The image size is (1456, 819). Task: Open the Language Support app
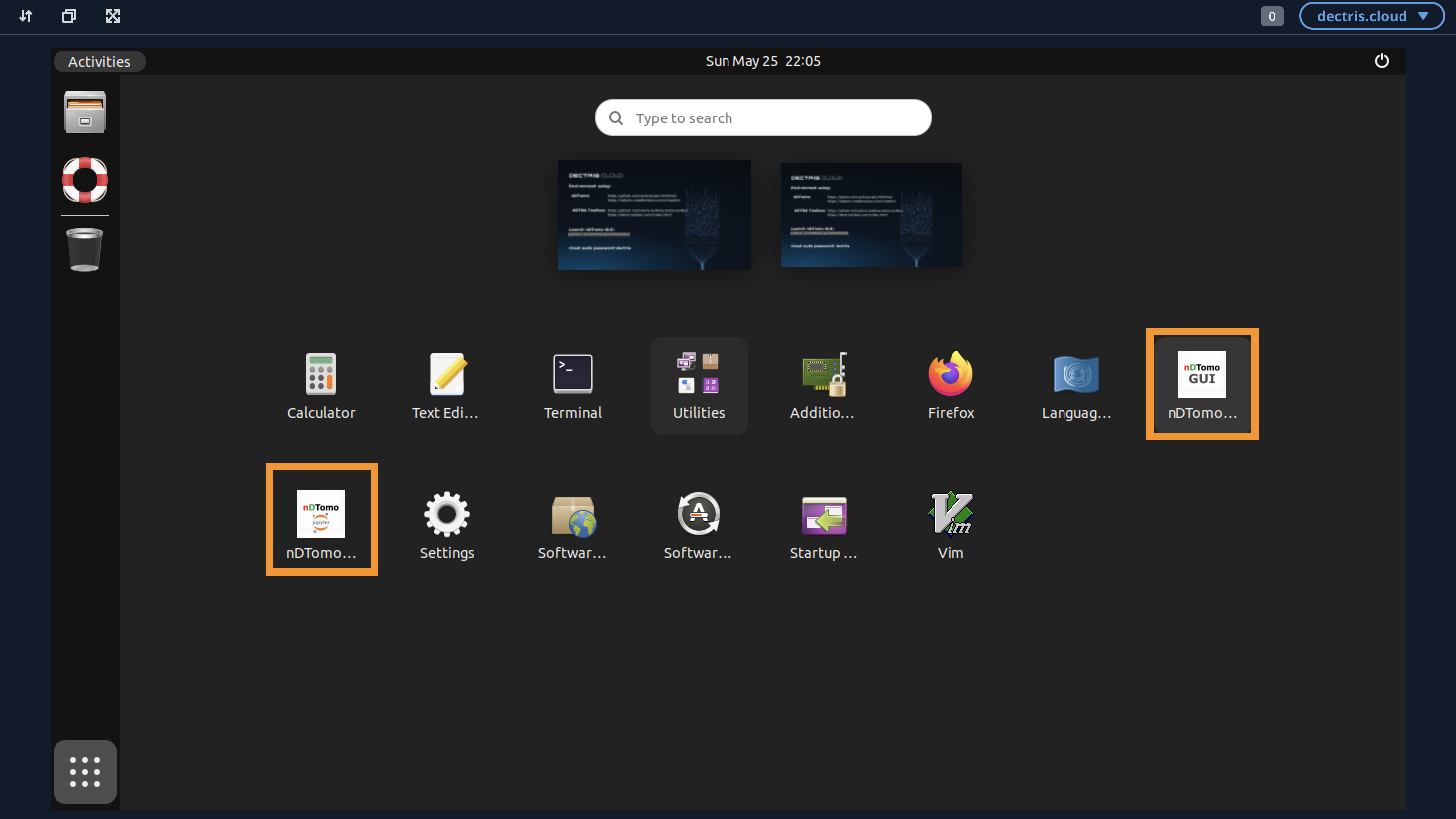1076,374
